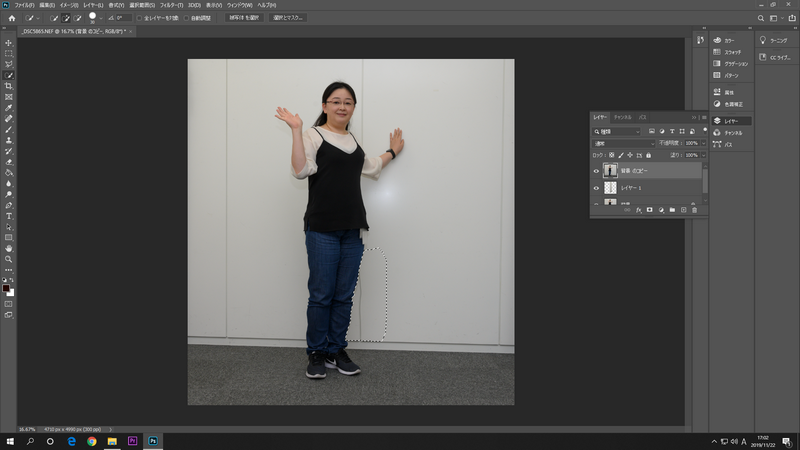The width and height of the screenshot is (800, 450).
Task: Select the Eyedropper tool
Action: tap(9, 108)
